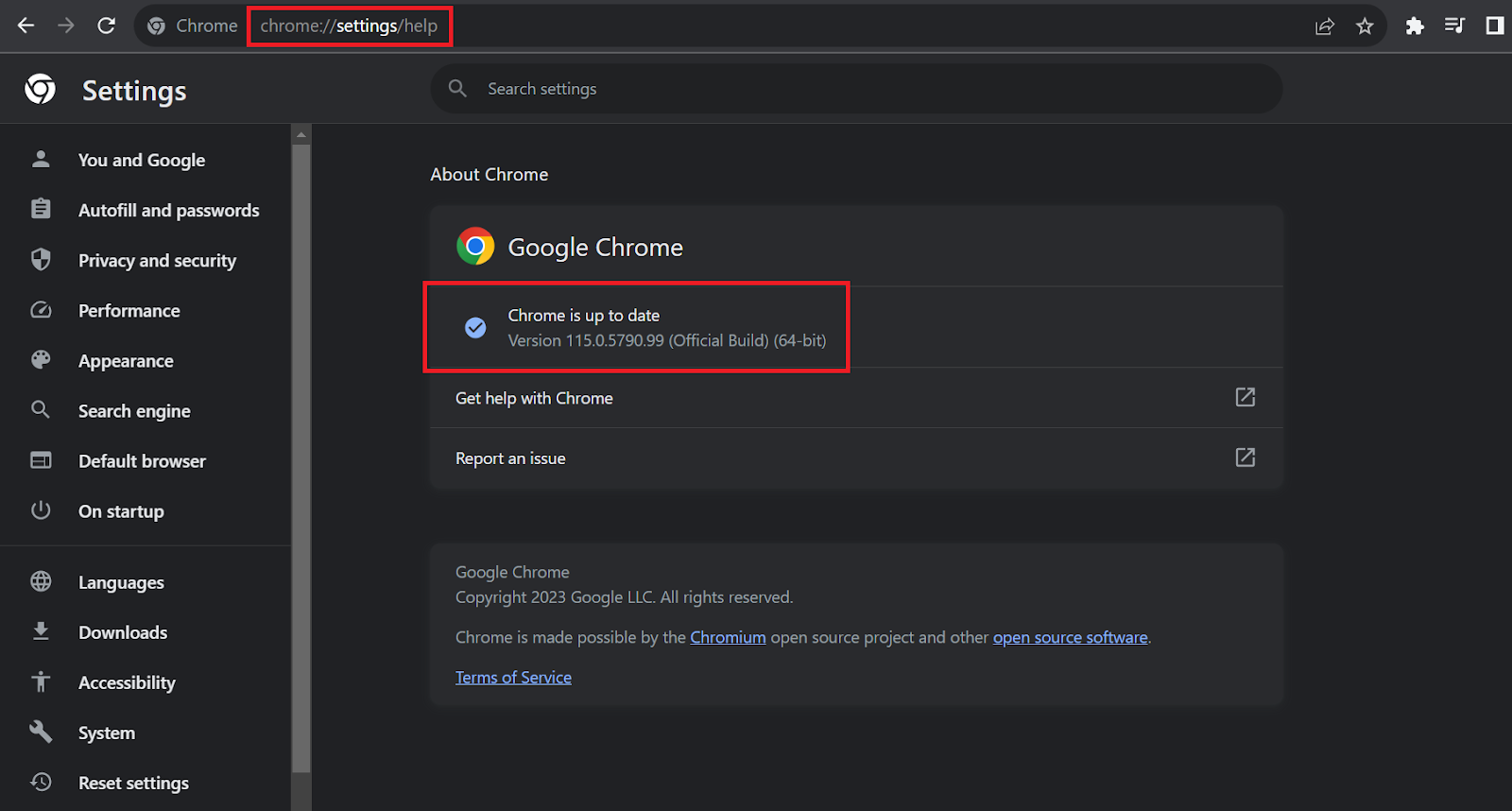The width and height of the screenshot is (1512, 811).
Task: Click Report an issue row
Action: point(856,458)
